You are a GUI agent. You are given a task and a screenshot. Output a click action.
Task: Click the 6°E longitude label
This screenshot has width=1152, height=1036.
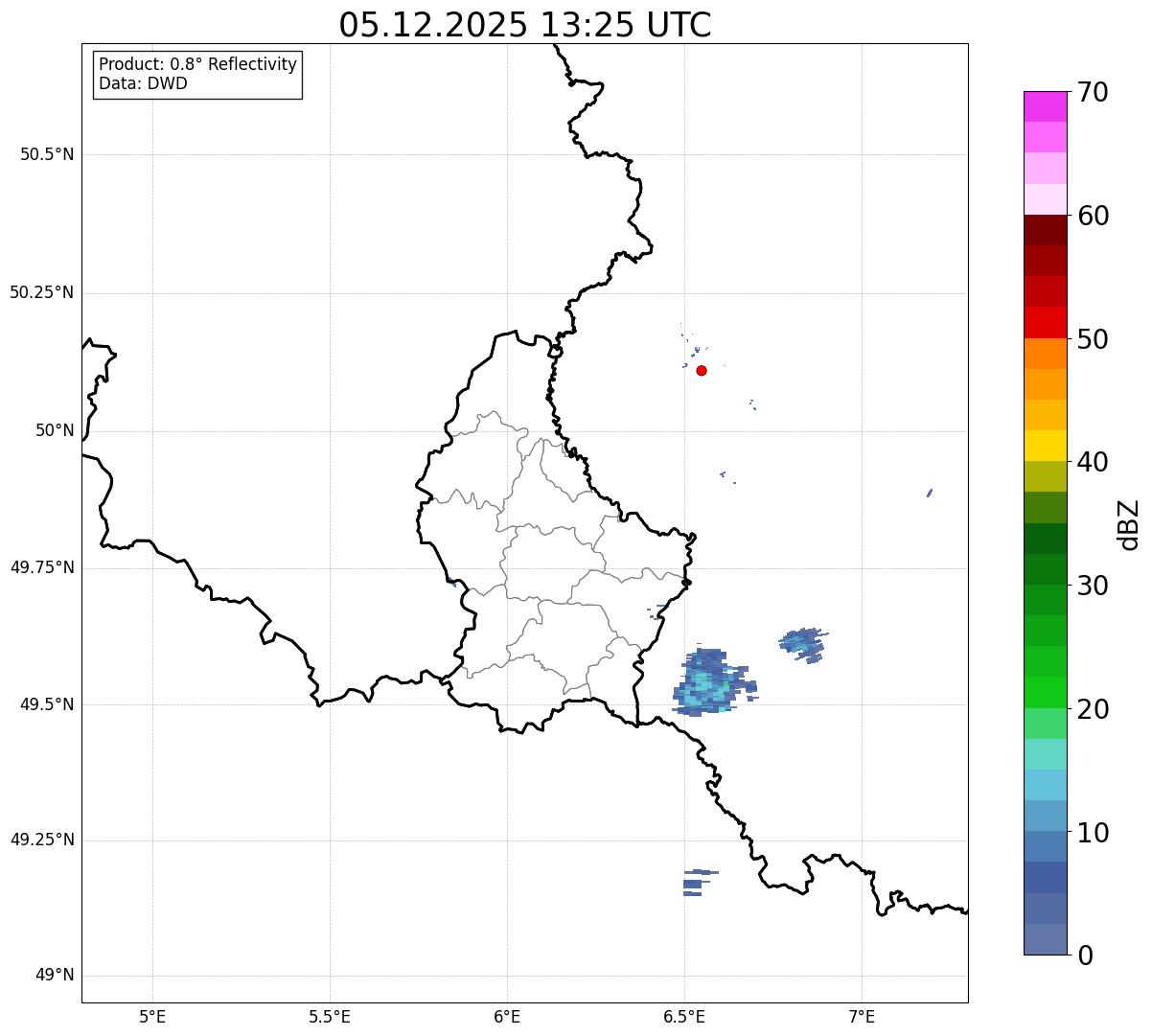point(507,1016)
